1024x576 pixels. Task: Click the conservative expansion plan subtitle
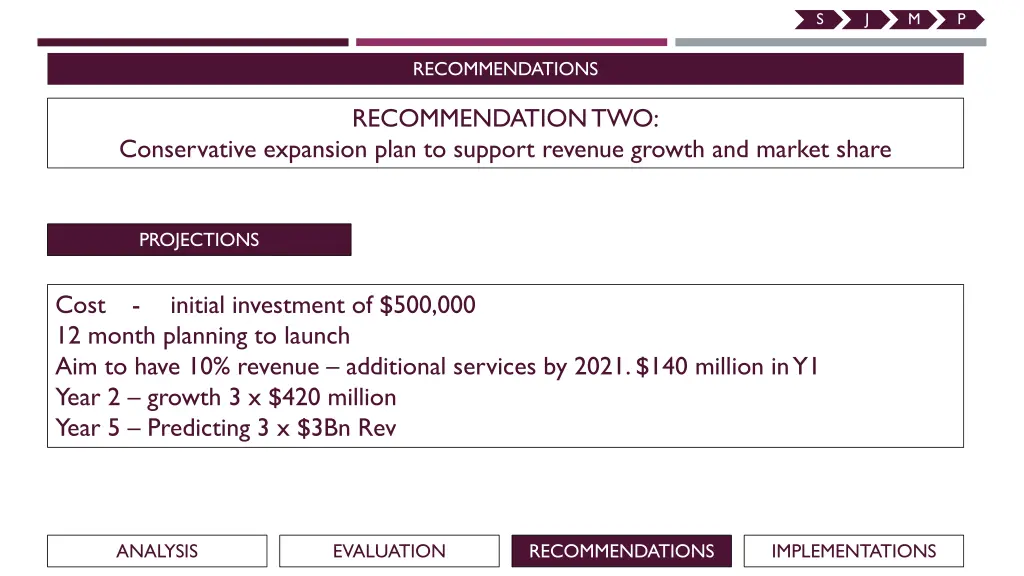click(x=505, y=150)
